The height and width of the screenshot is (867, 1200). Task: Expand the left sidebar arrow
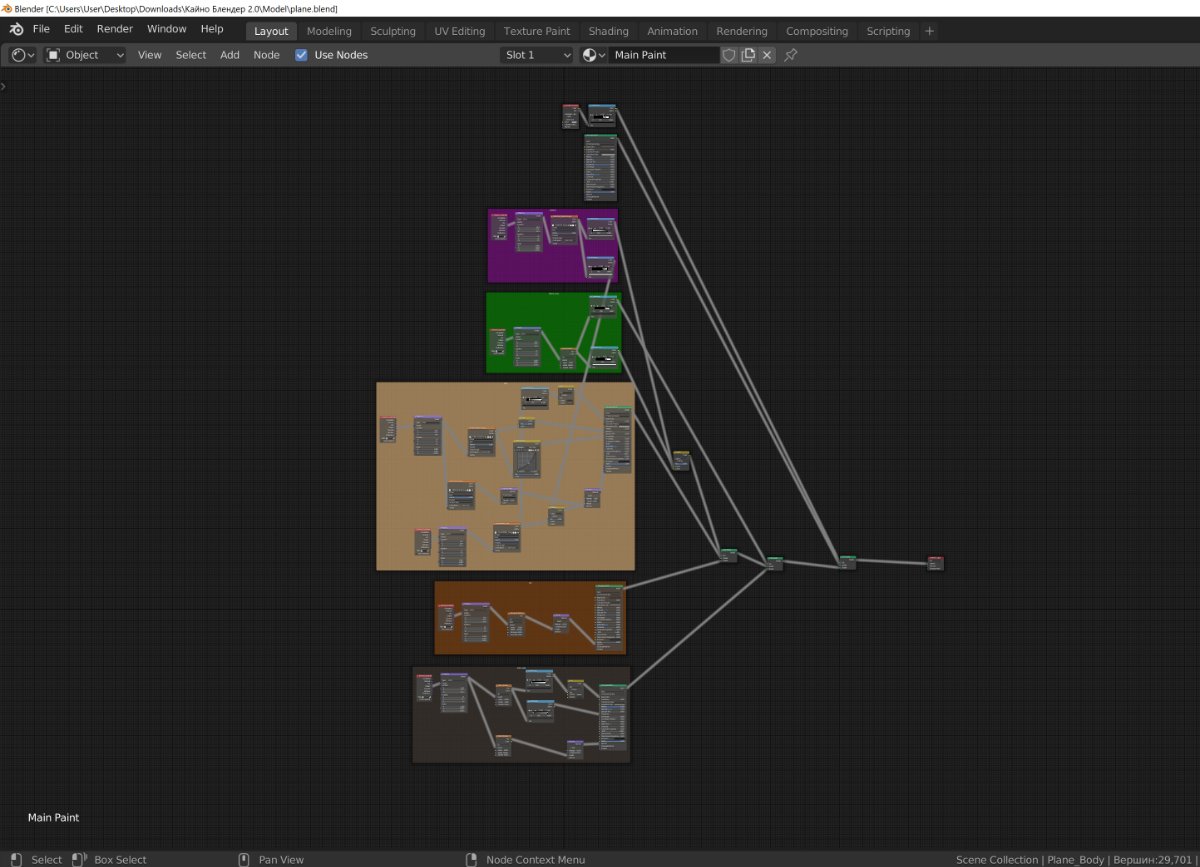click(x=4, y=86)
